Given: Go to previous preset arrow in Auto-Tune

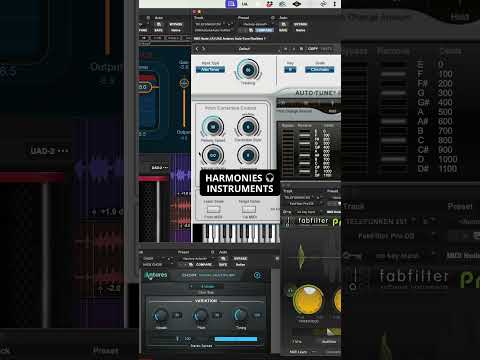Looking at the screenshot, I should coord(197,49).
